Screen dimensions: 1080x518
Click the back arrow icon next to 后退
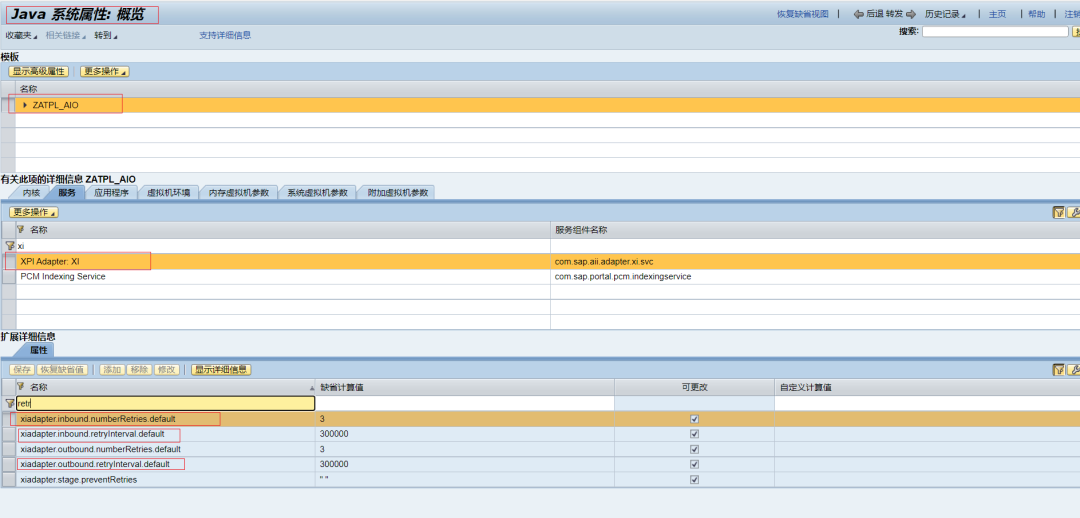(858, 14)
